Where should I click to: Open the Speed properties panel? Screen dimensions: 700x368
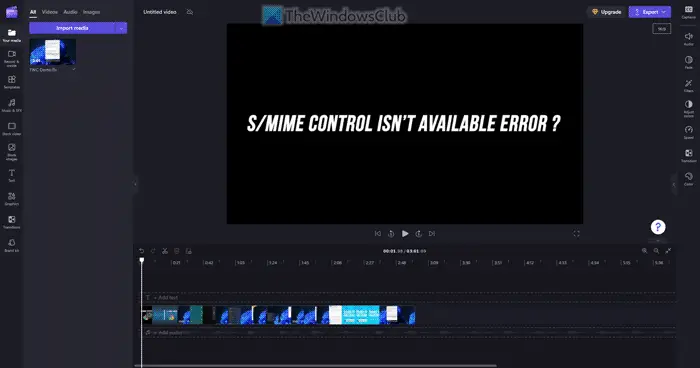688,133
